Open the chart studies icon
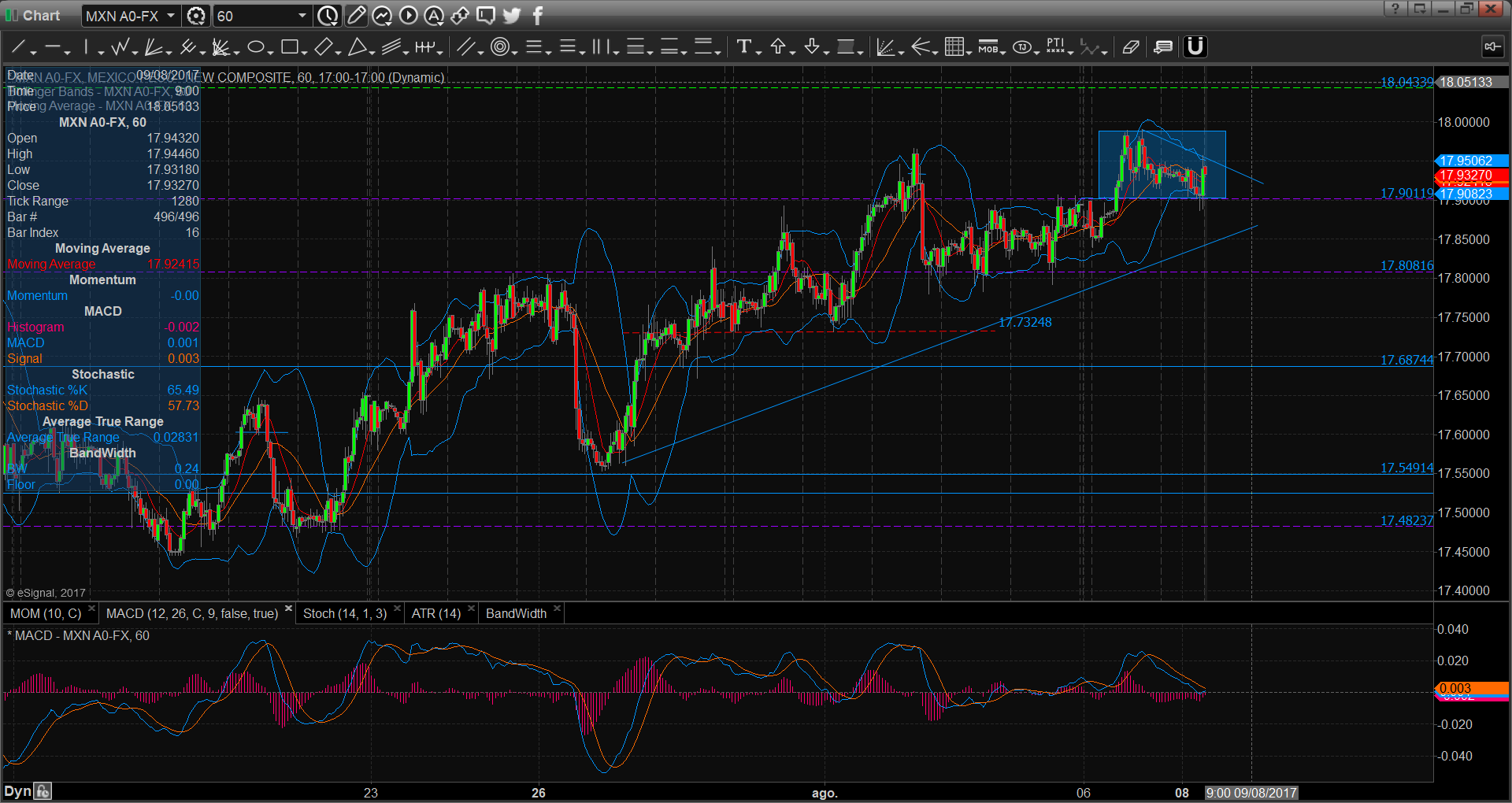Screen dimensions: 1512x803 [382, 16]
